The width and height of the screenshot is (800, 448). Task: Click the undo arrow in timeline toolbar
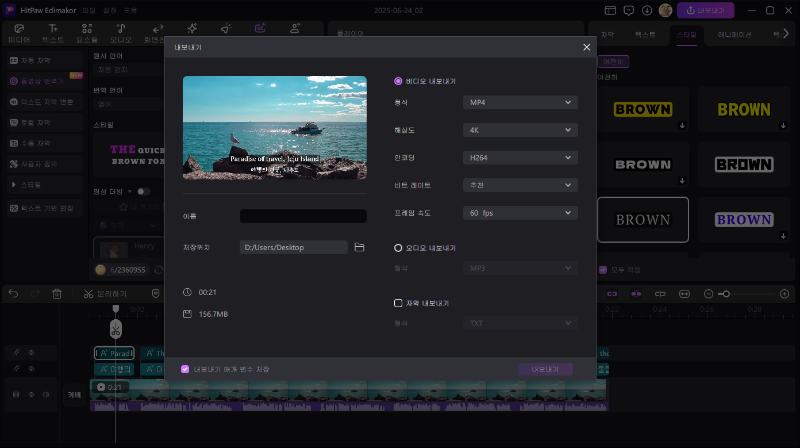(13, 294)
